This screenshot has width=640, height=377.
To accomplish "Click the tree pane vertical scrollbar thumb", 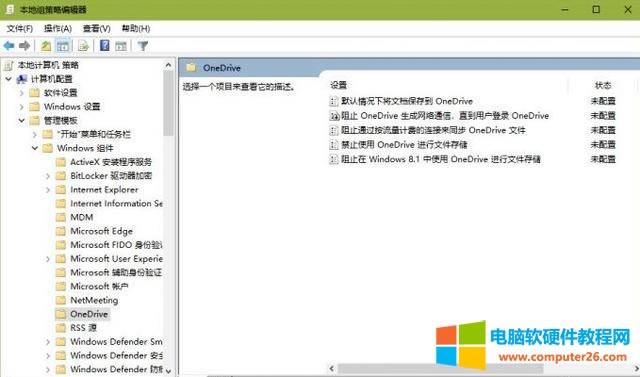I will [168, 103].
